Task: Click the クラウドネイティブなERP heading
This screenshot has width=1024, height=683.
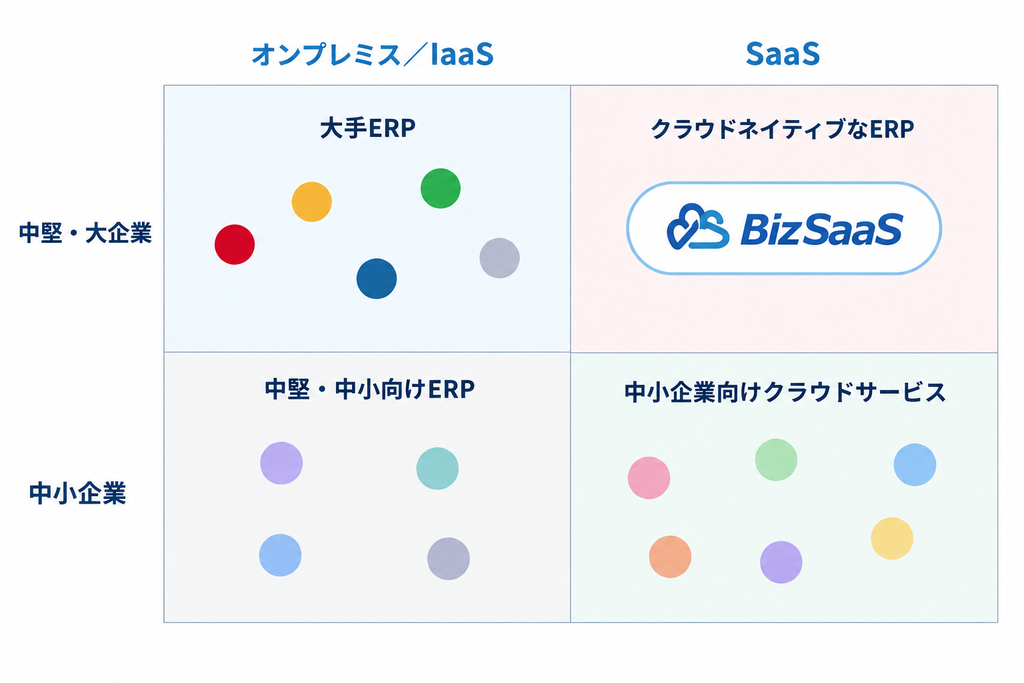Action: [782, 129]
